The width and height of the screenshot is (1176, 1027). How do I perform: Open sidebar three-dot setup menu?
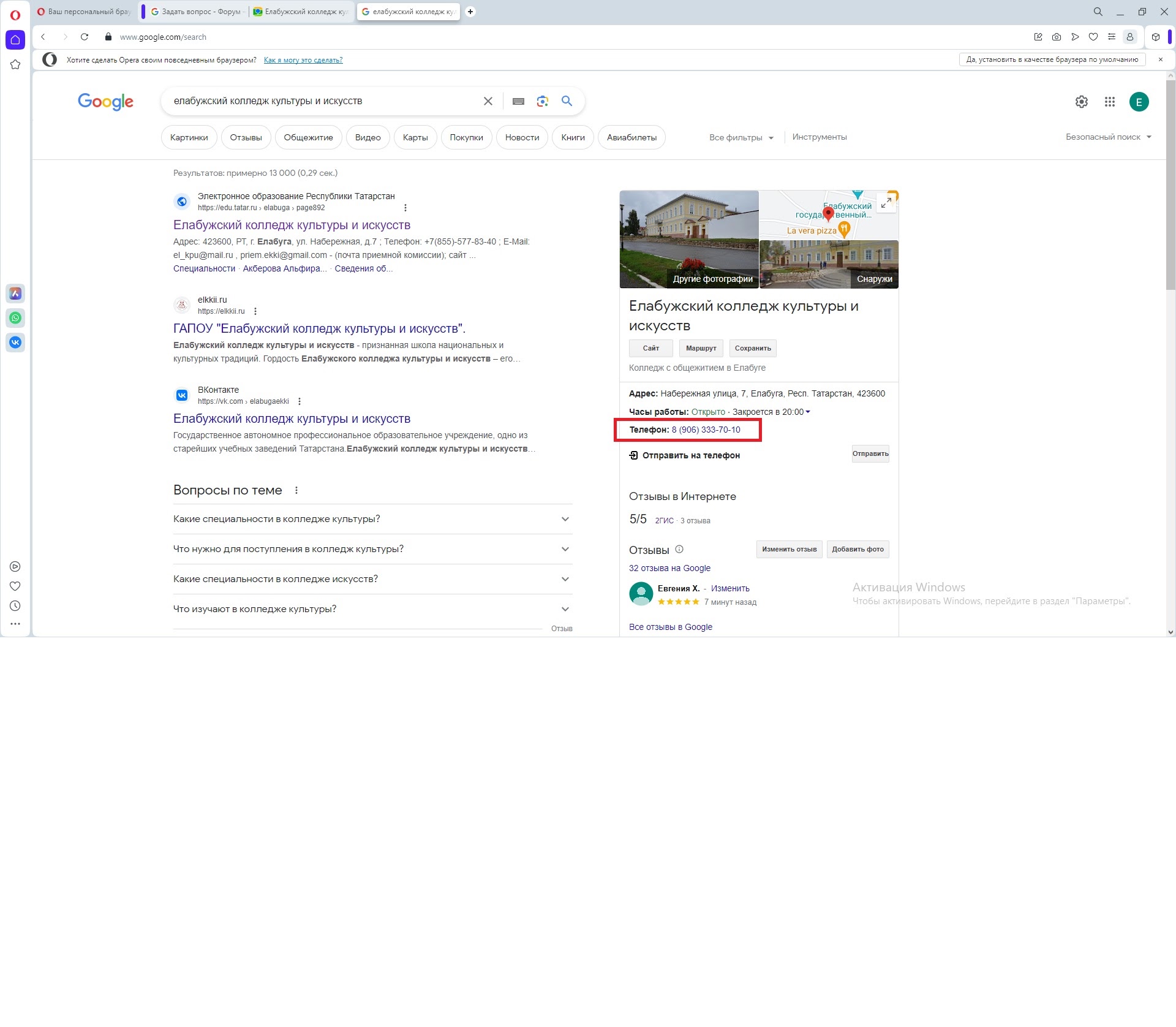(x=15, y=624)
